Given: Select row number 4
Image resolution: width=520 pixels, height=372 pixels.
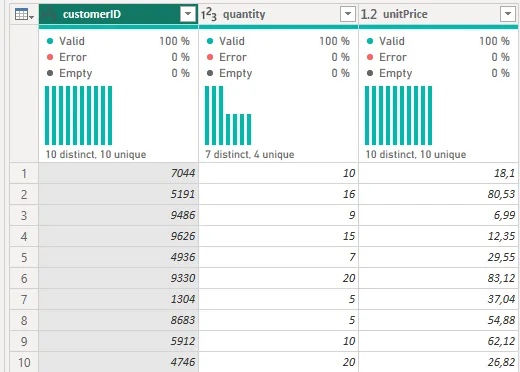Looking at the screenshot, I should point(24,236).
